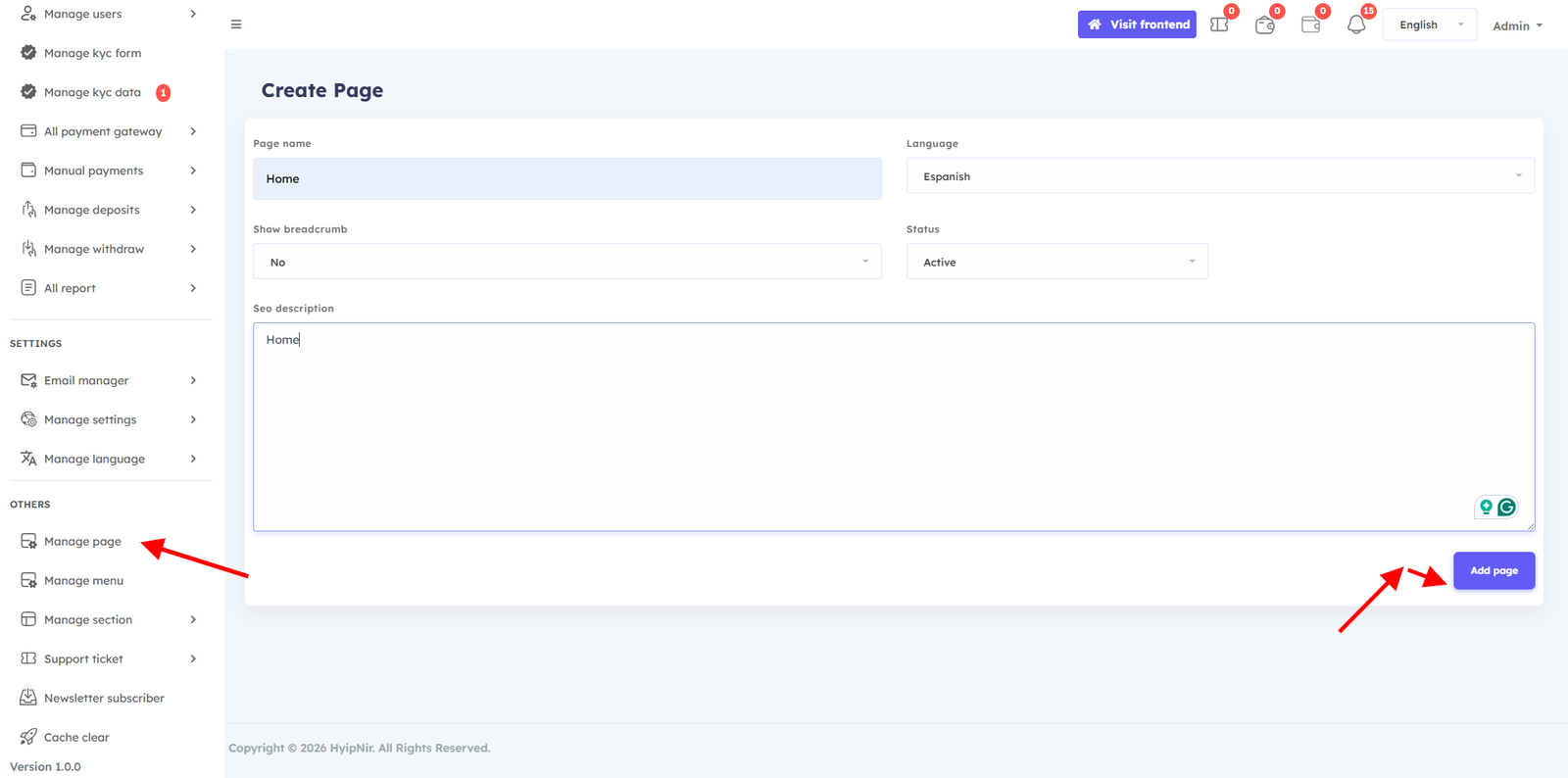Click the Manage users sidebar icon
The image size is (1568, 778).
coord(28,14)
